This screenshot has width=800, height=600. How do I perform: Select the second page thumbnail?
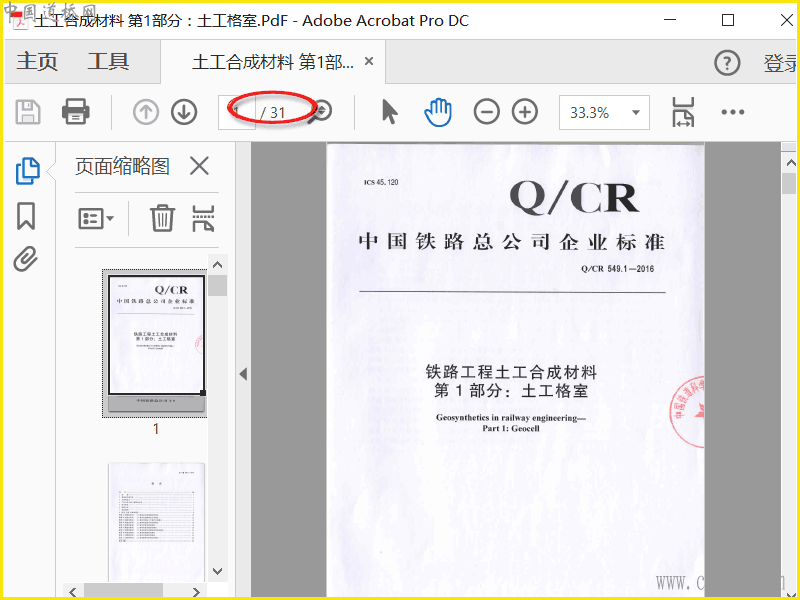click(156, 522)
